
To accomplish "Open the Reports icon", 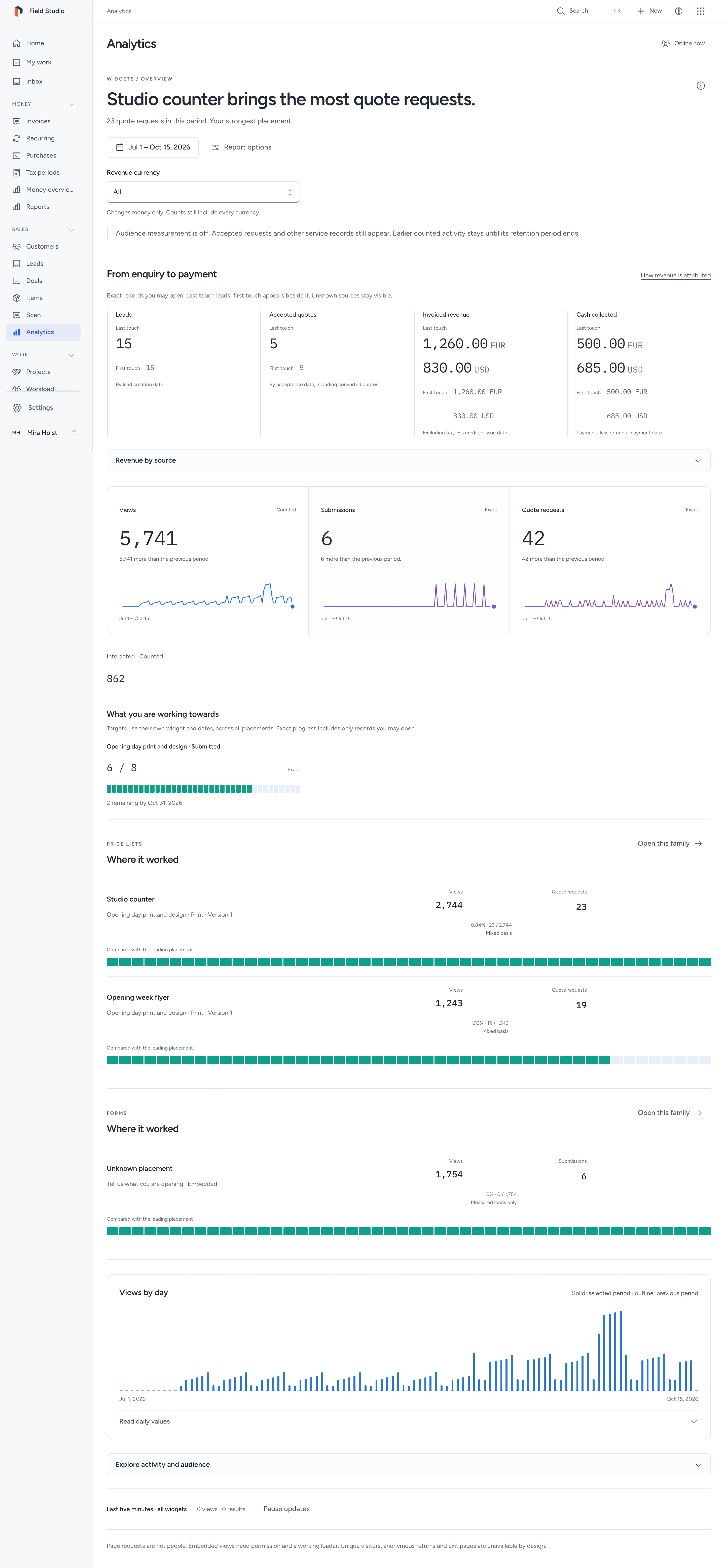I will click(x=16, y=207).
